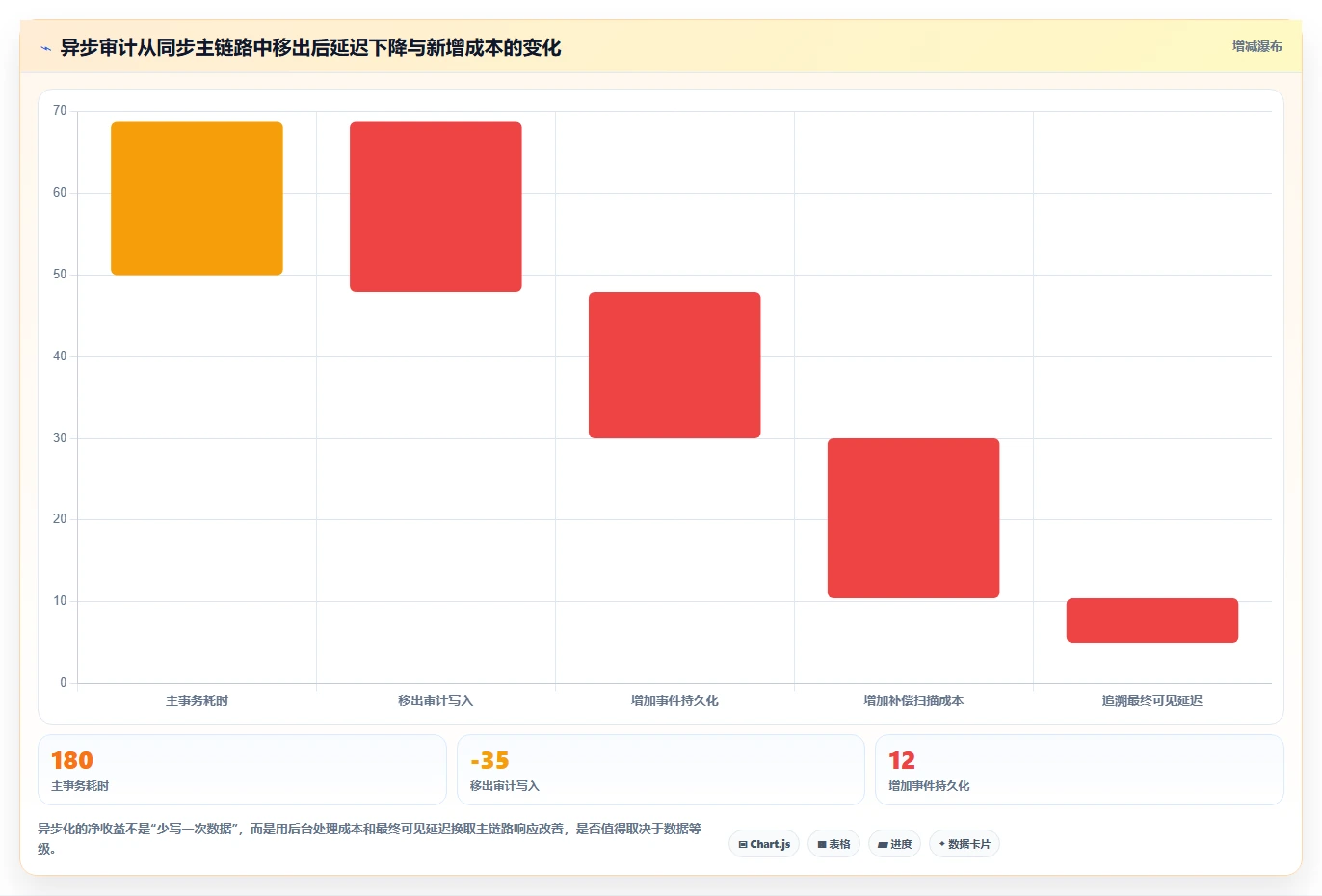Click the 增加事件持久化 axis label
1322x896 pixels.
point(674,700)
